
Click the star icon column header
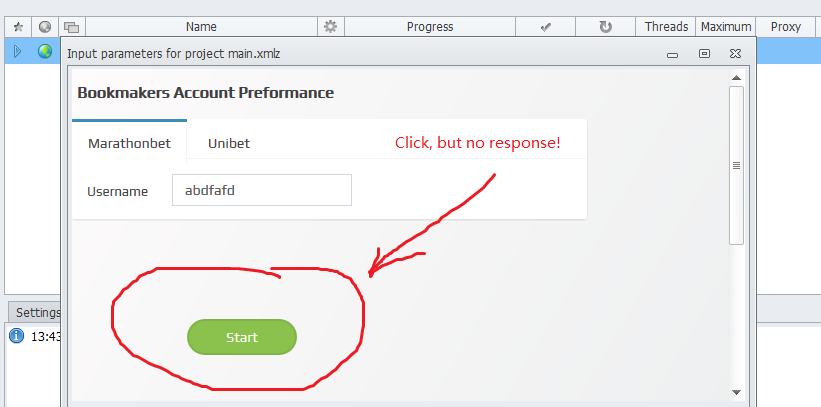18,27
